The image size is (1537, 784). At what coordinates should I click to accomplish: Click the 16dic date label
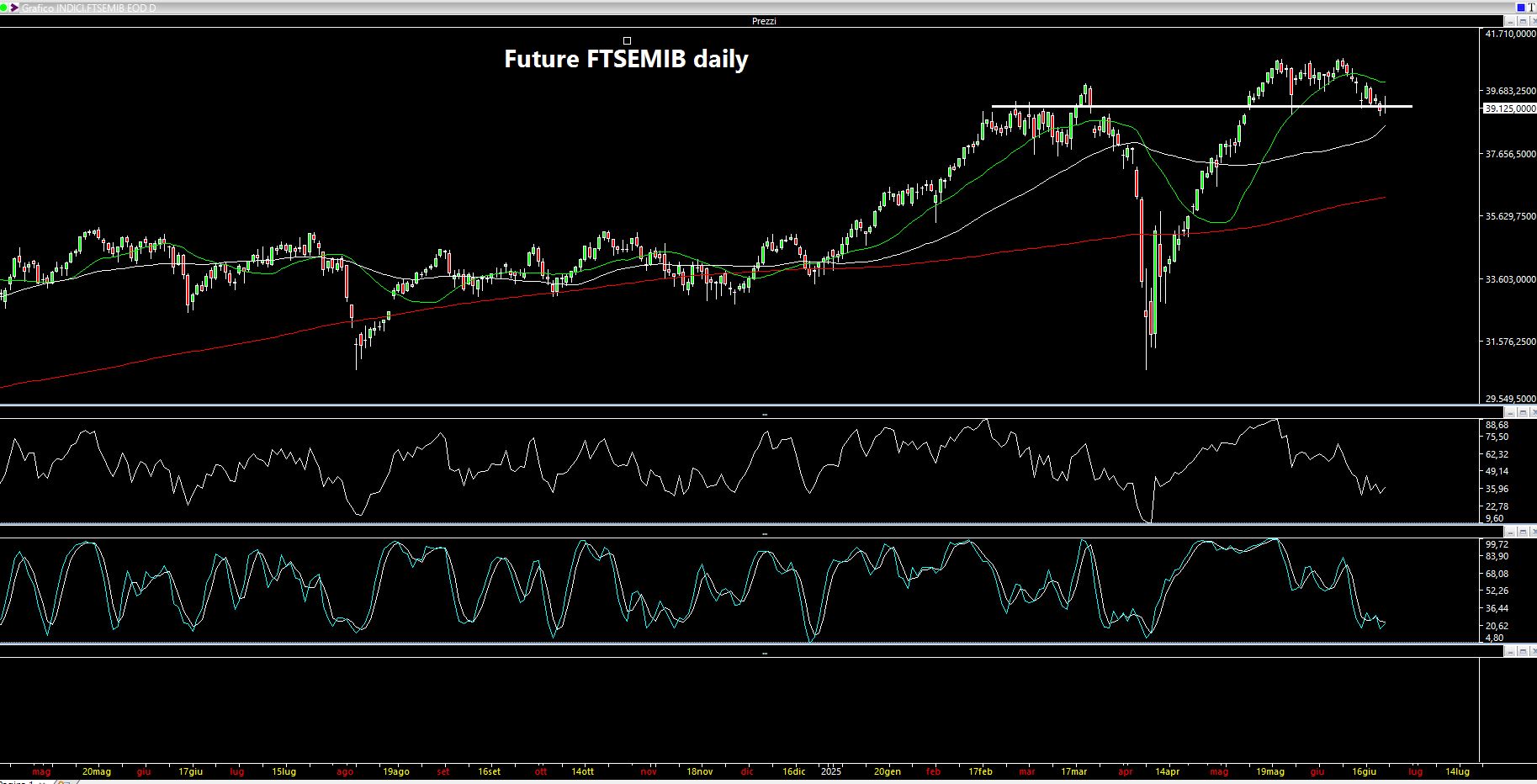tap(793, 771)
